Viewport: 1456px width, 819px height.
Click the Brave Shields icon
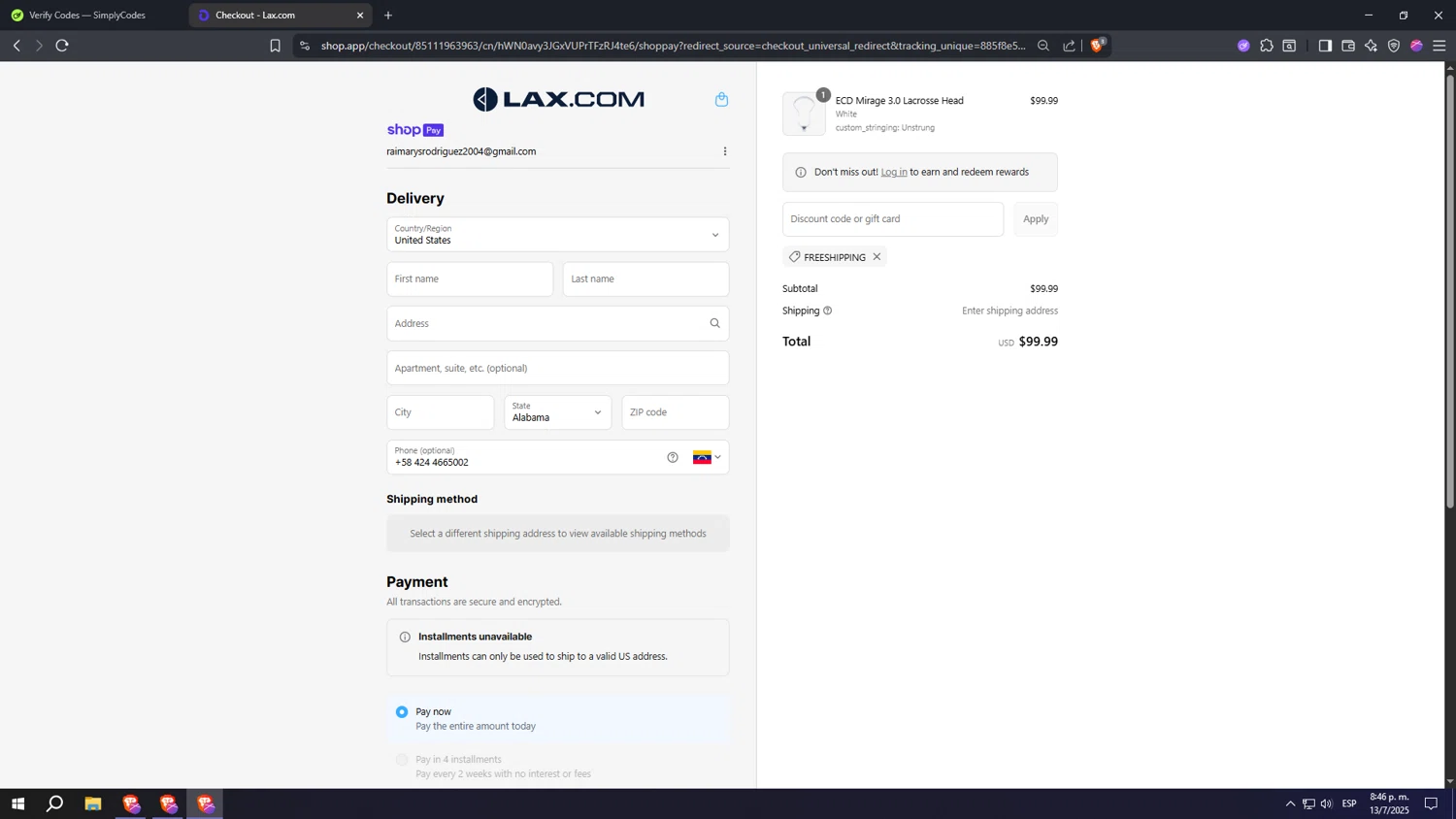click(x=1098, y=45)
